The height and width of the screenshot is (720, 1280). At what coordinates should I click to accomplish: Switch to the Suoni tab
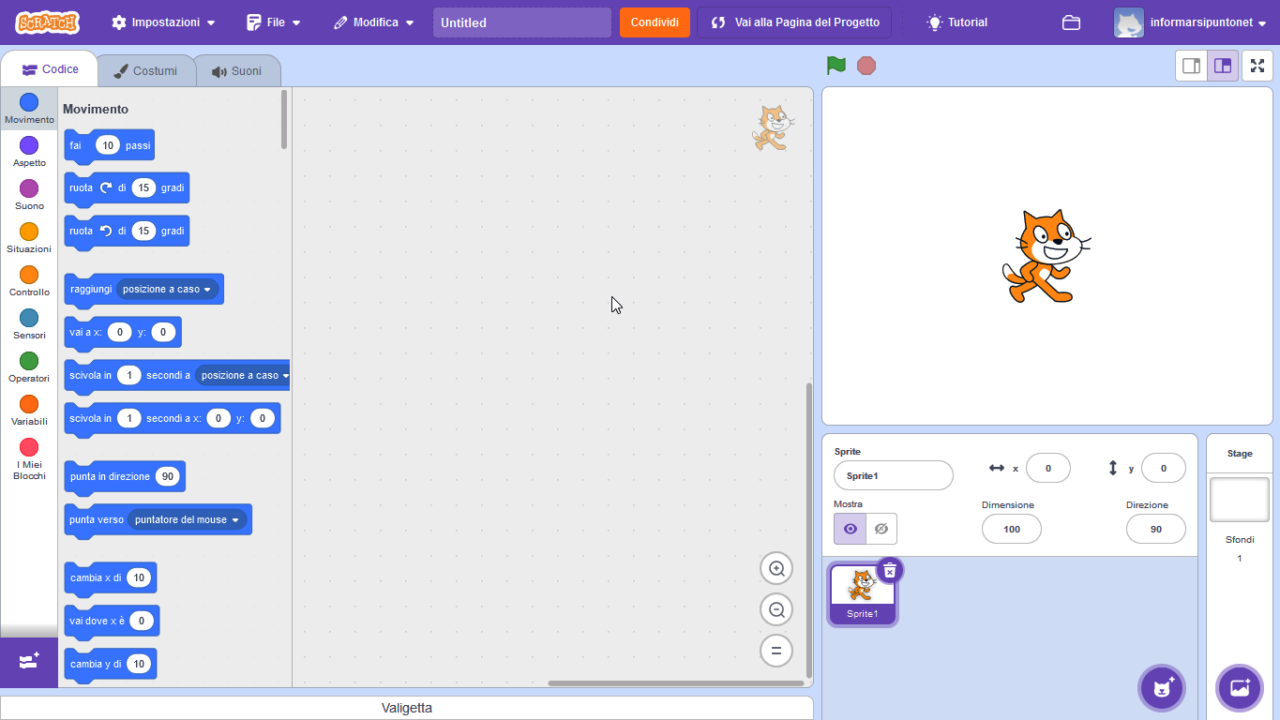point(237,71)
